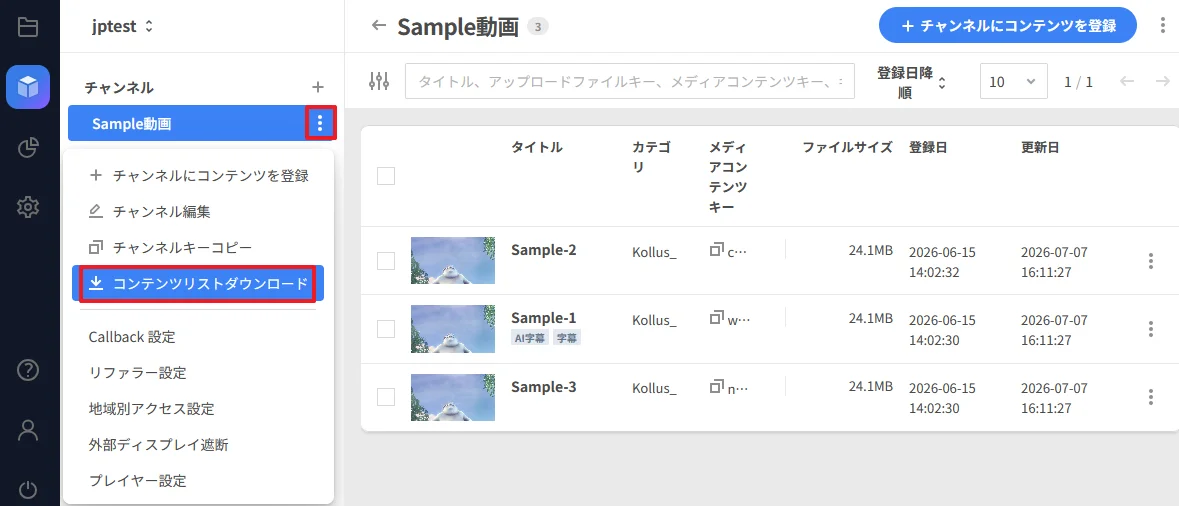
Task: Click the plus icon next to チャンネル
Action: pos(318,87)
